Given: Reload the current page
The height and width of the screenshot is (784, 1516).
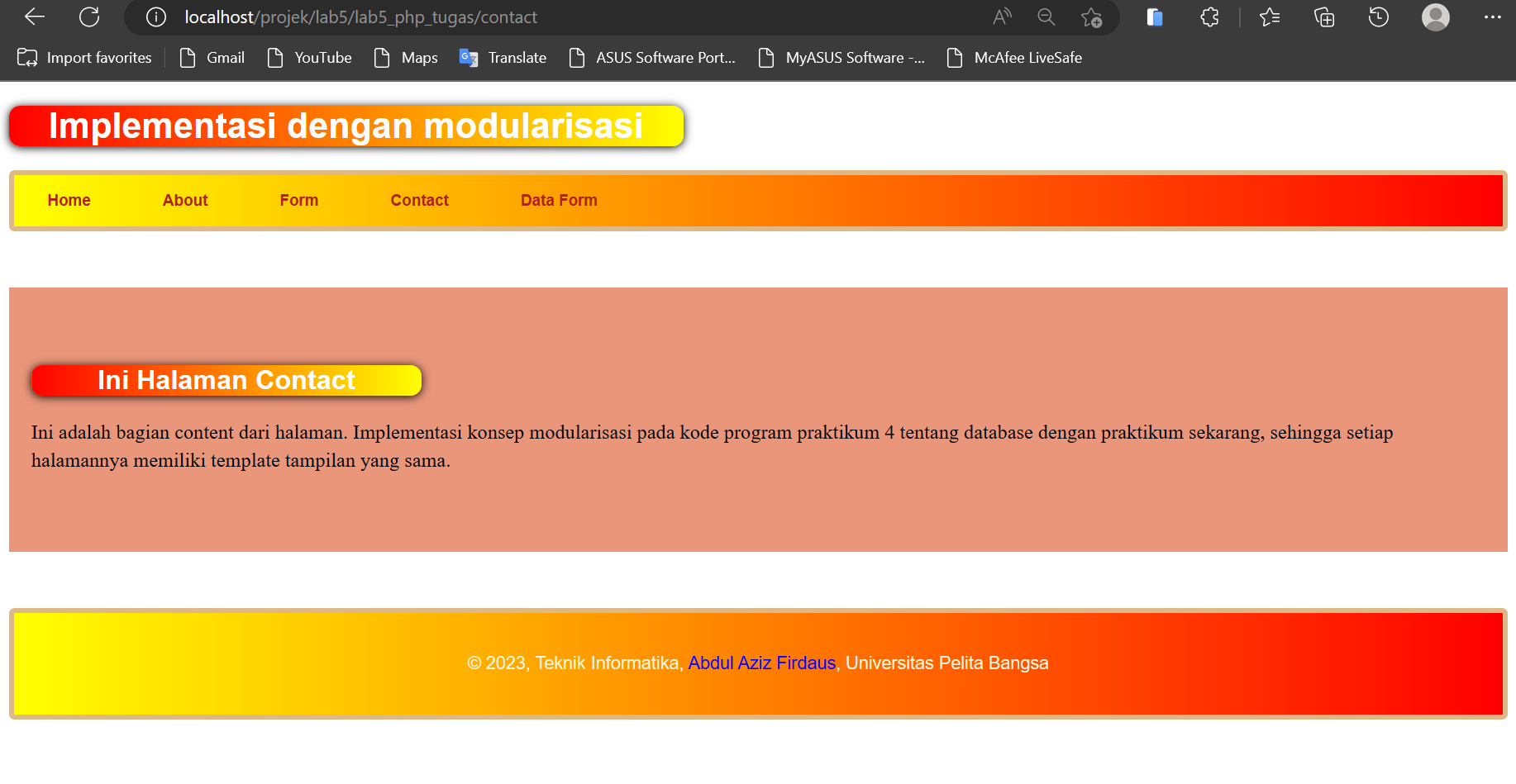Looking at the screenshot, I should [x=89, y=17].
